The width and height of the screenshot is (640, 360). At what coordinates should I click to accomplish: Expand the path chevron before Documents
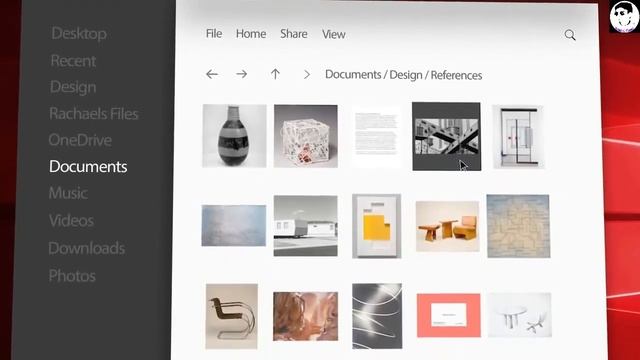pos(307,75)
